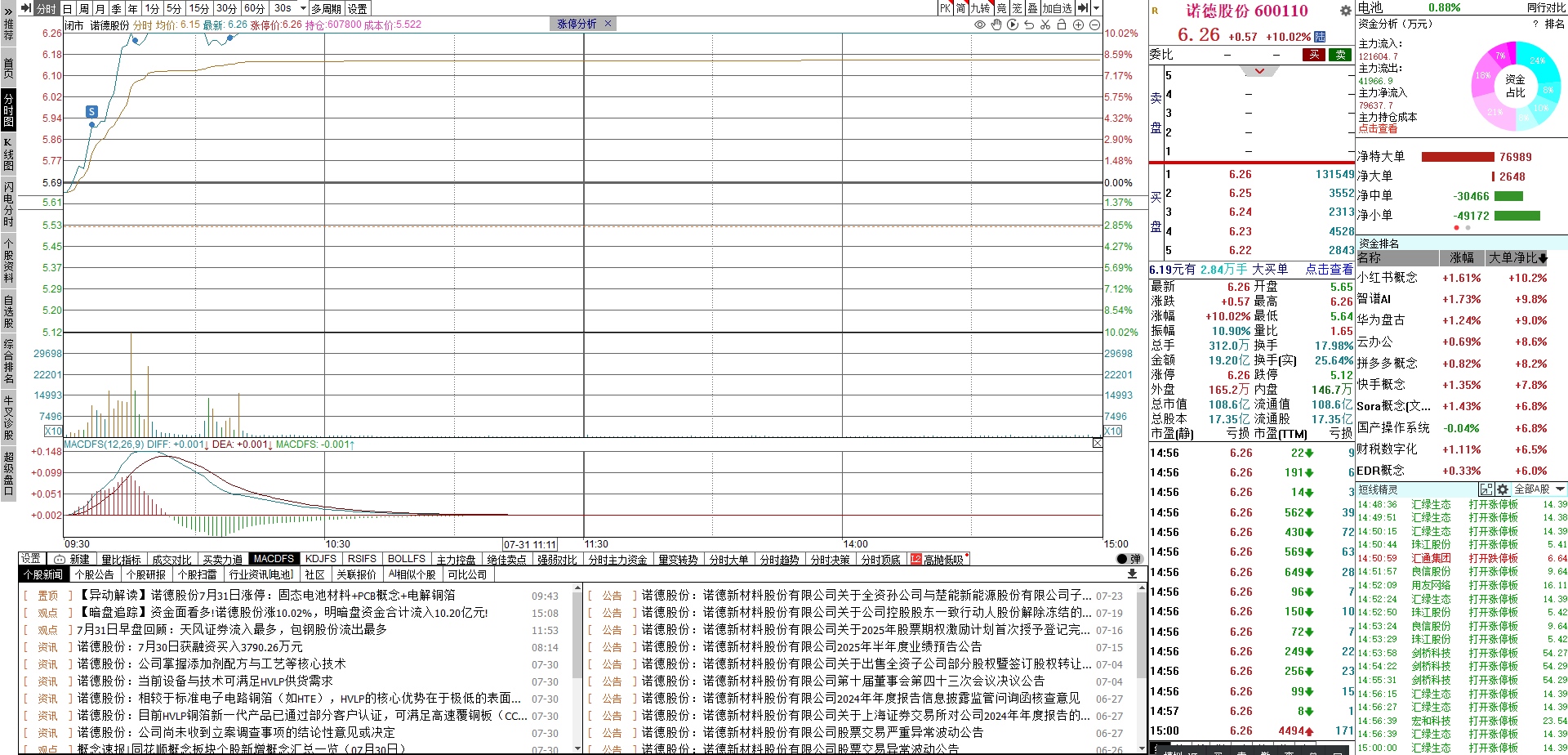
Task: Click the 设置 button left of 新建
Action: coord(31,558)
